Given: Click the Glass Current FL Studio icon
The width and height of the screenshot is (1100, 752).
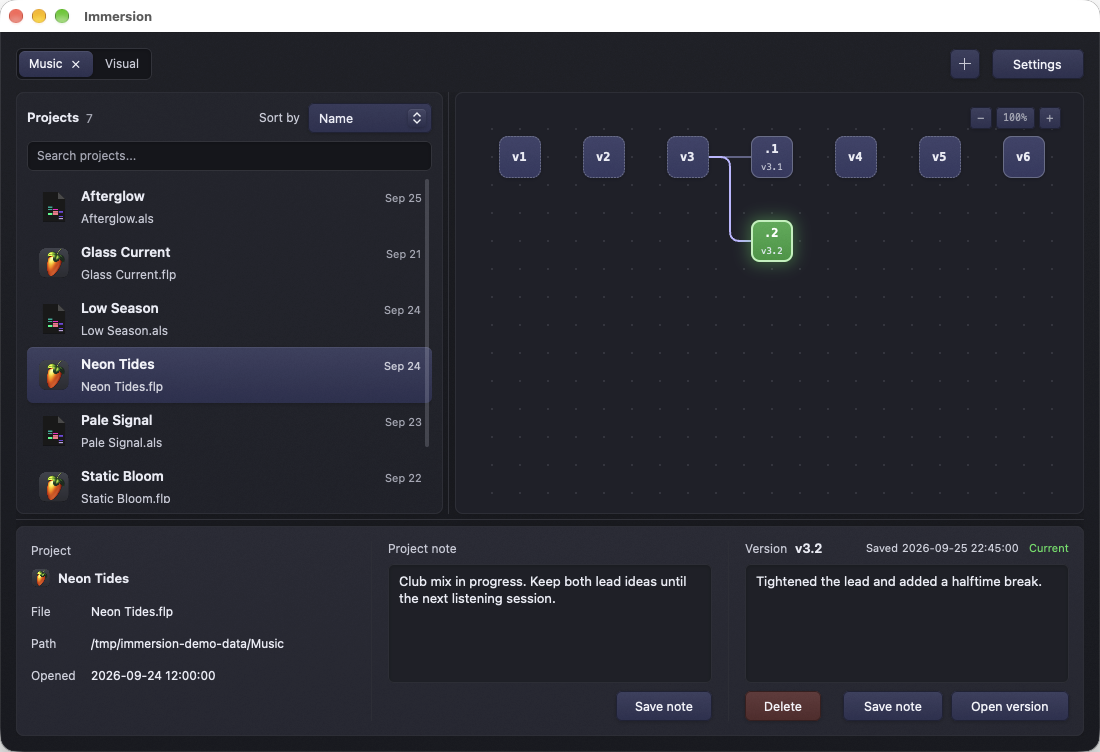Looking at the screenshot, I should [54, 263].
